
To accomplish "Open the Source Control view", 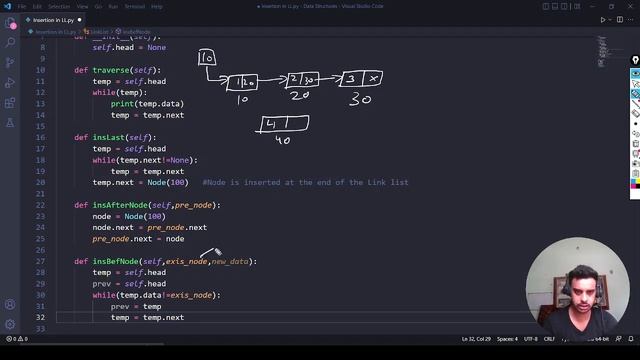I will 10,62.
